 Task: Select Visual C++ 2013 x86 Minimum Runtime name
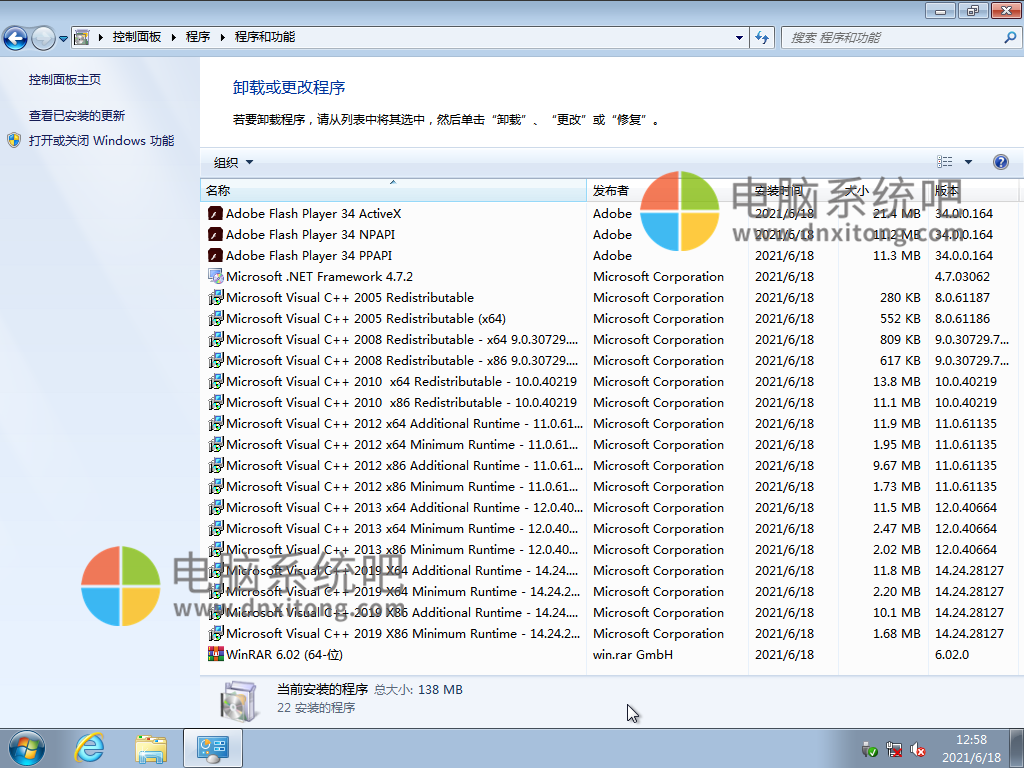point(402,550)
